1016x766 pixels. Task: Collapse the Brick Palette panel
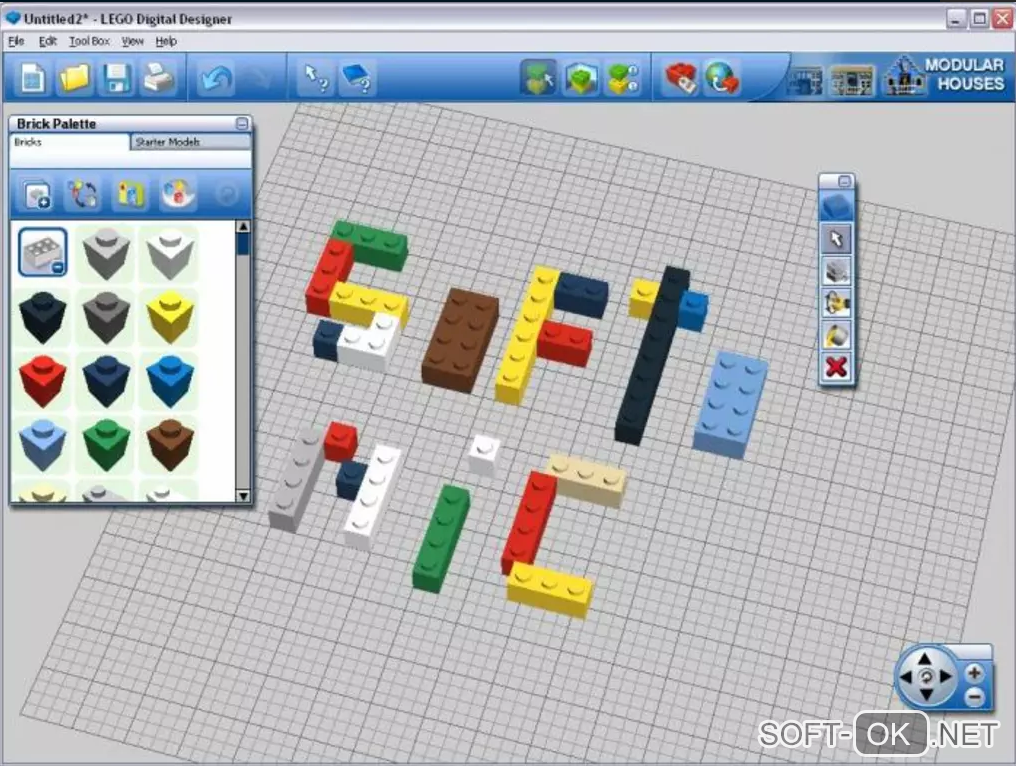[x=242, y=123]
